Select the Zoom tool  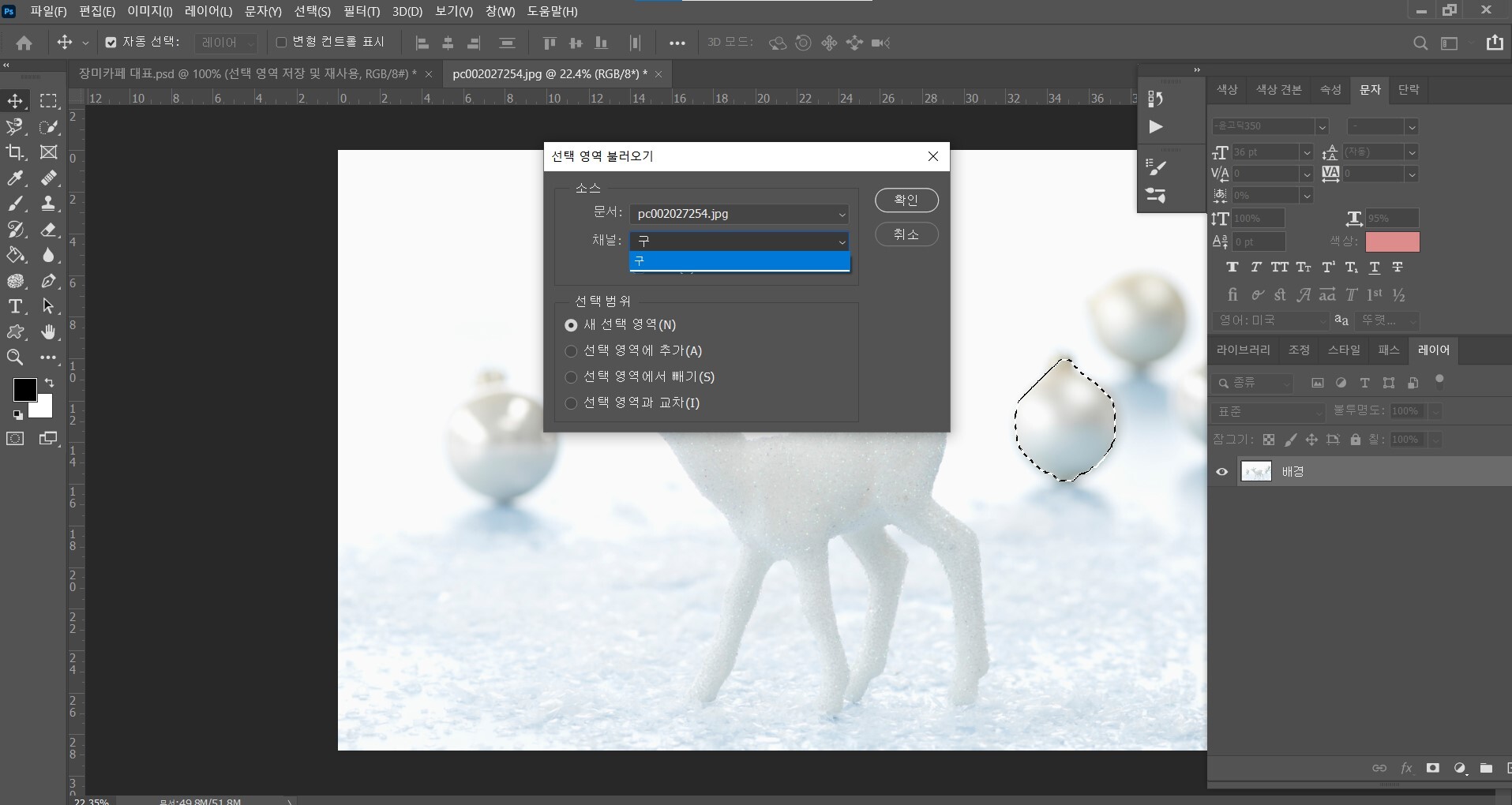point(15,358)
